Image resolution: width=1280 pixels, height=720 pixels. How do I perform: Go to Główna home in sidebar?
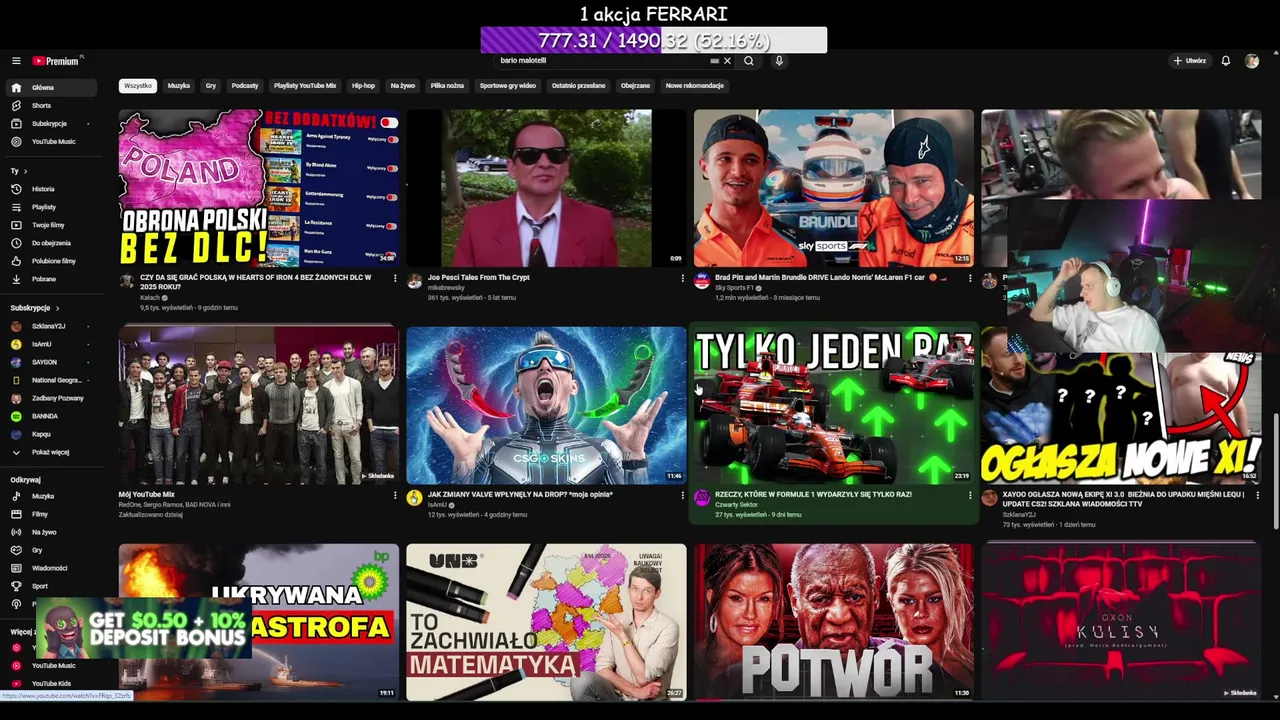coord(50,88)
